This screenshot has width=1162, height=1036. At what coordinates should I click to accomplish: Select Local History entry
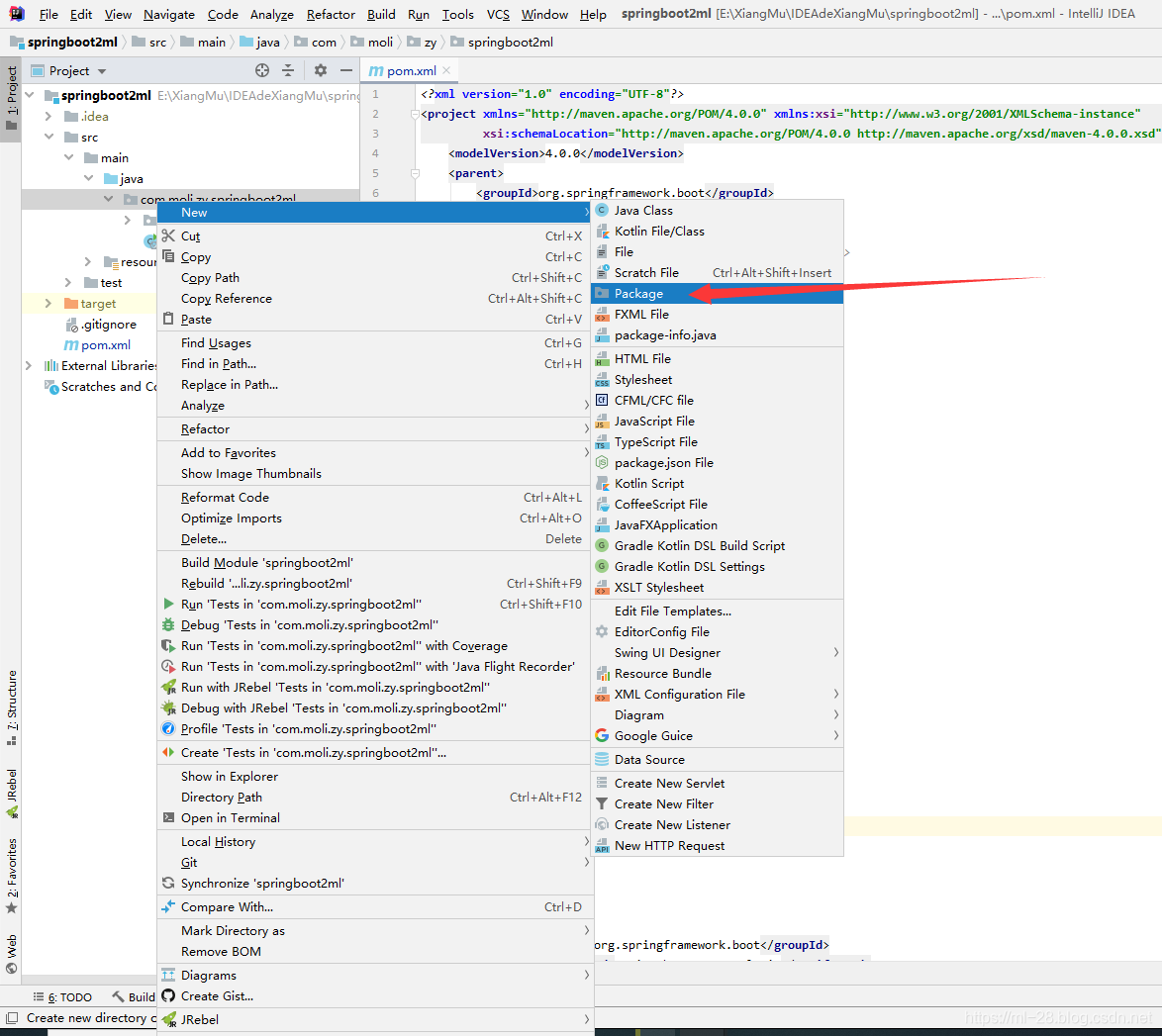pos(373,841)
